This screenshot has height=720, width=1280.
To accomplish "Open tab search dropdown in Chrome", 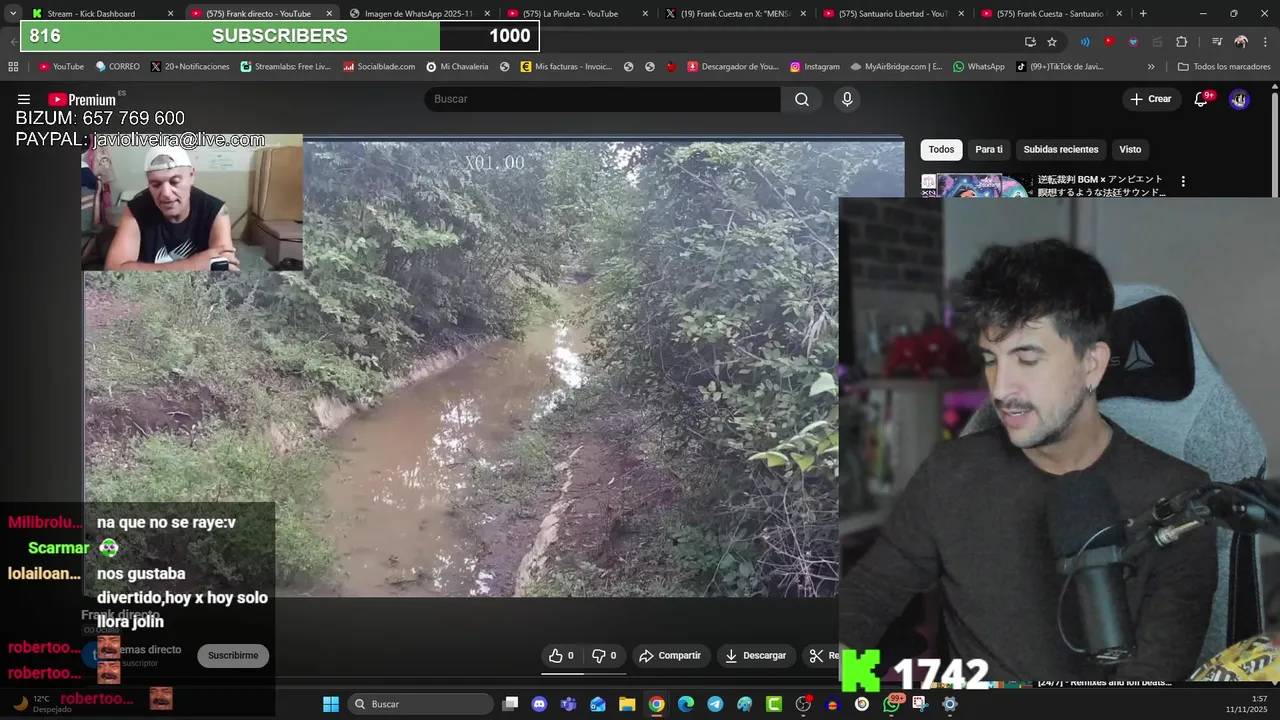I will tap(12, 14).
